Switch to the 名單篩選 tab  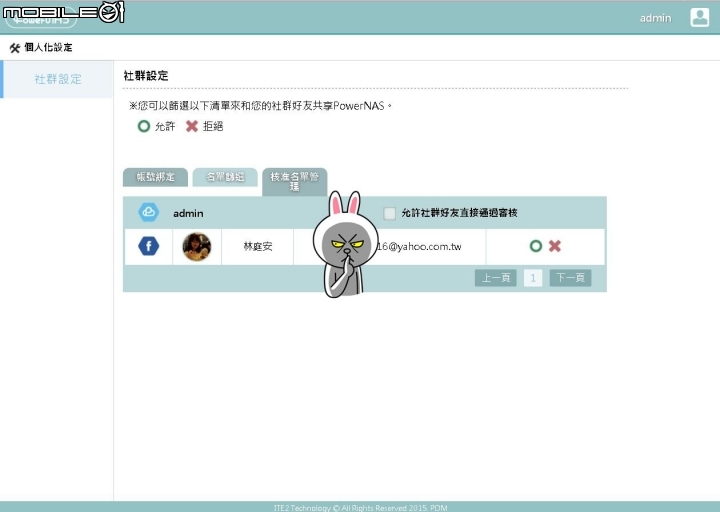click(225, 177)
